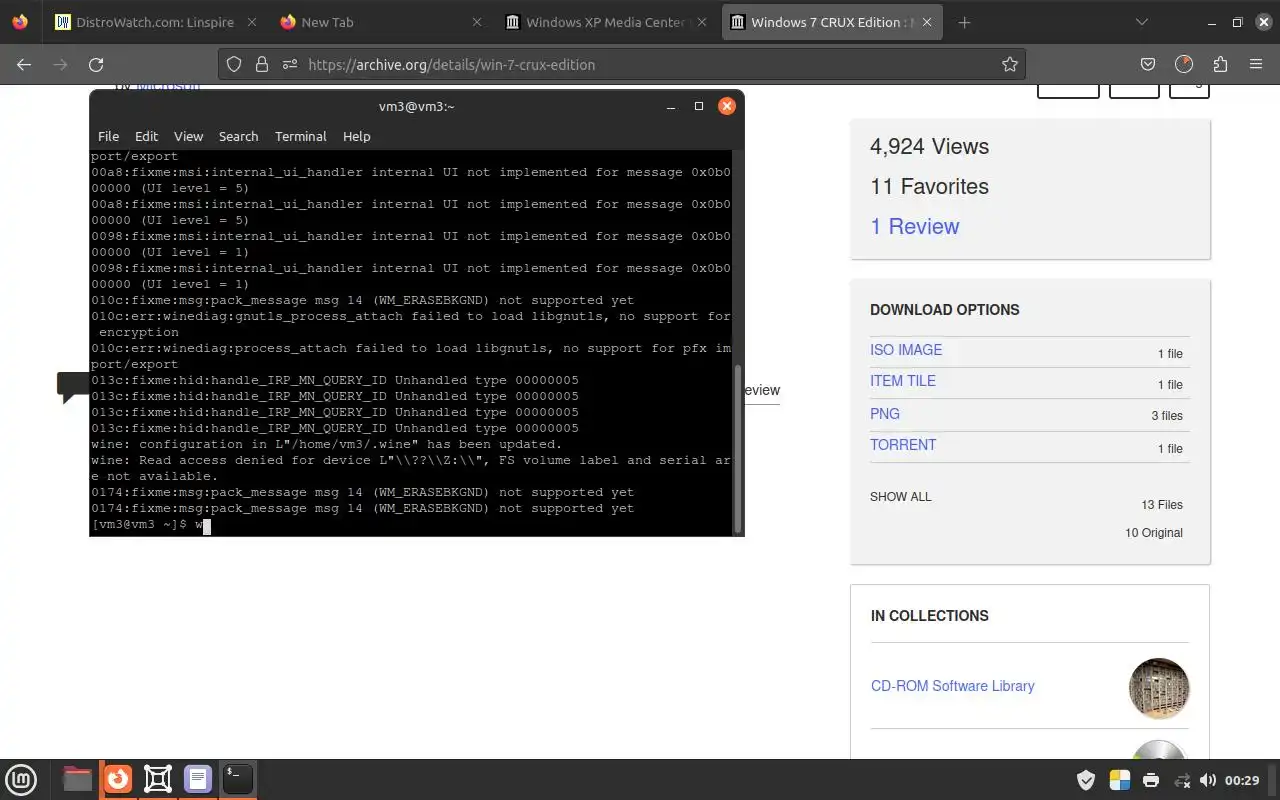Open ITEM TILE download option

click(903, 381)
